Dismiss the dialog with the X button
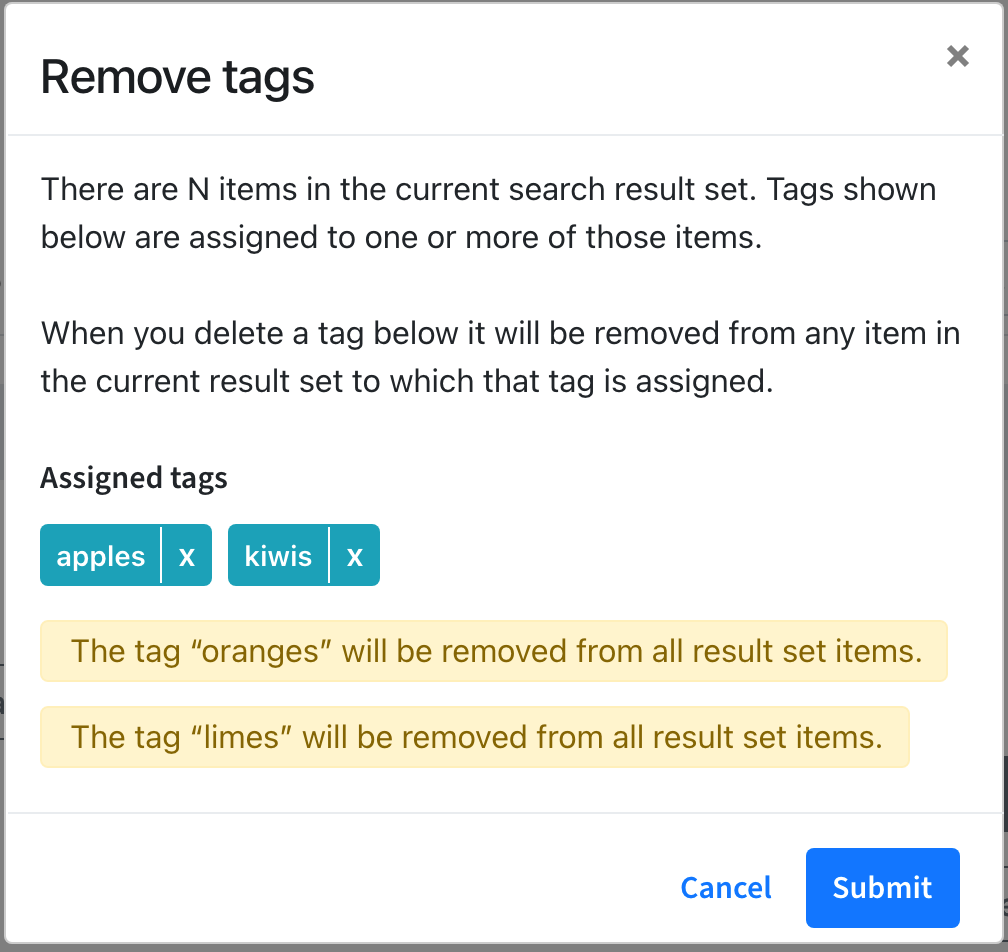The height and width of the screenshot is (952, 1008). pyautogui.click(x=957, y=56)
